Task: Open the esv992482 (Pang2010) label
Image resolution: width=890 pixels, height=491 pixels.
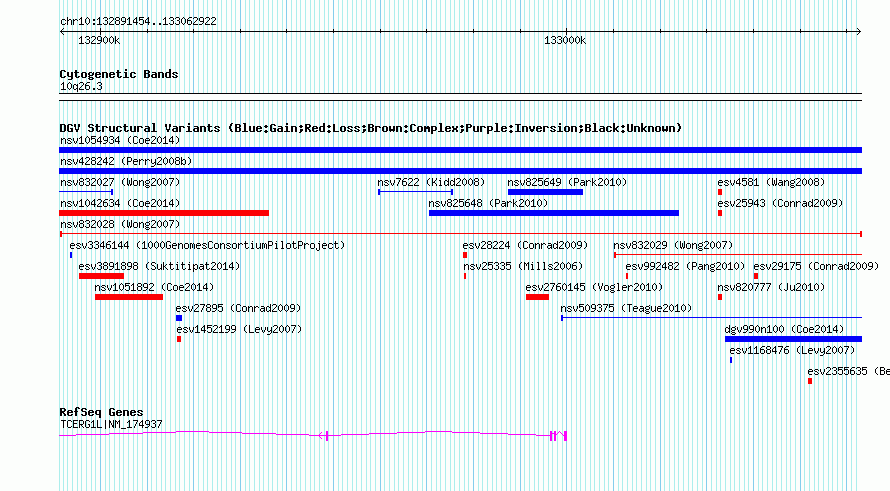Action: [685, 266]
